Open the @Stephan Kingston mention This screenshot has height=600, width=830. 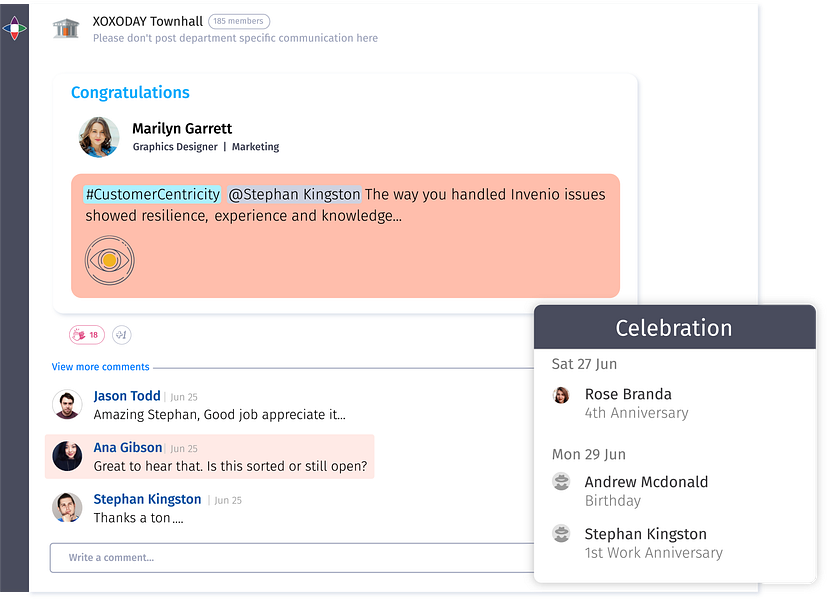(x=294, y=194)
